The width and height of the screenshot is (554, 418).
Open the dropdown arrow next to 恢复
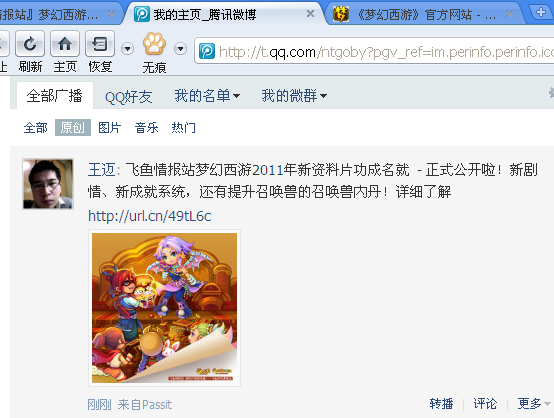pos(127,48)
